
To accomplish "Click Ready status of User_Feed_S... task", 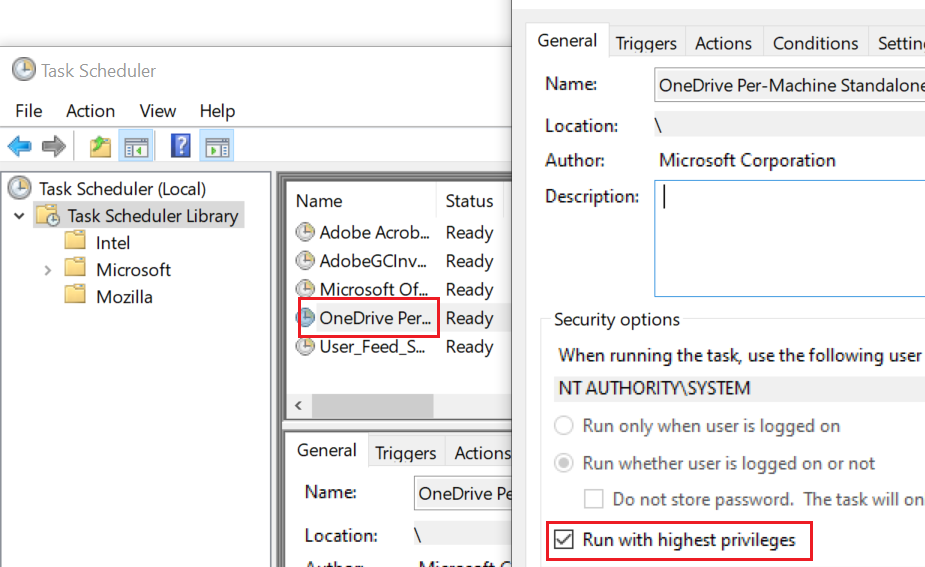I will (469, 346).
